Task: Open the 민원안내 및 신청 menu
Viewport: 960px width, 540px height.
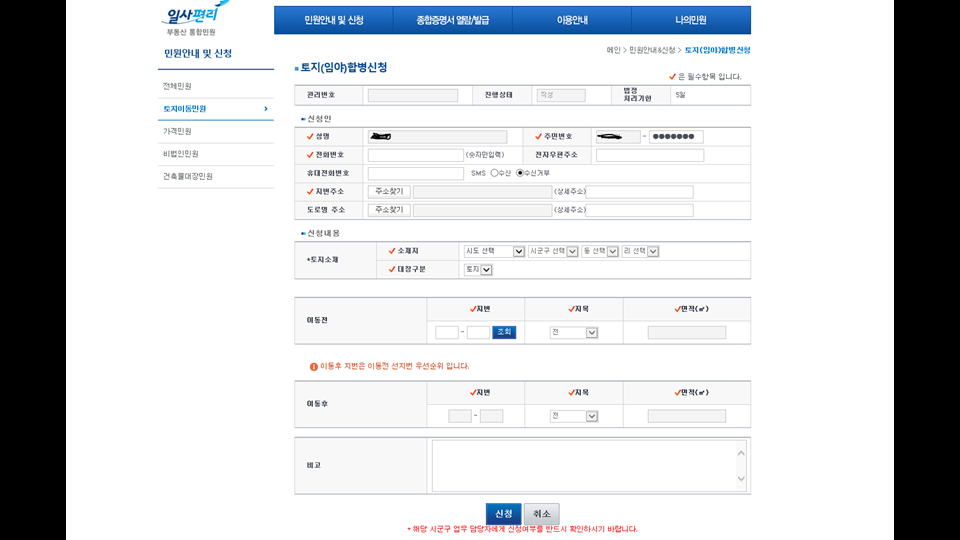Action: coord(334,20)
